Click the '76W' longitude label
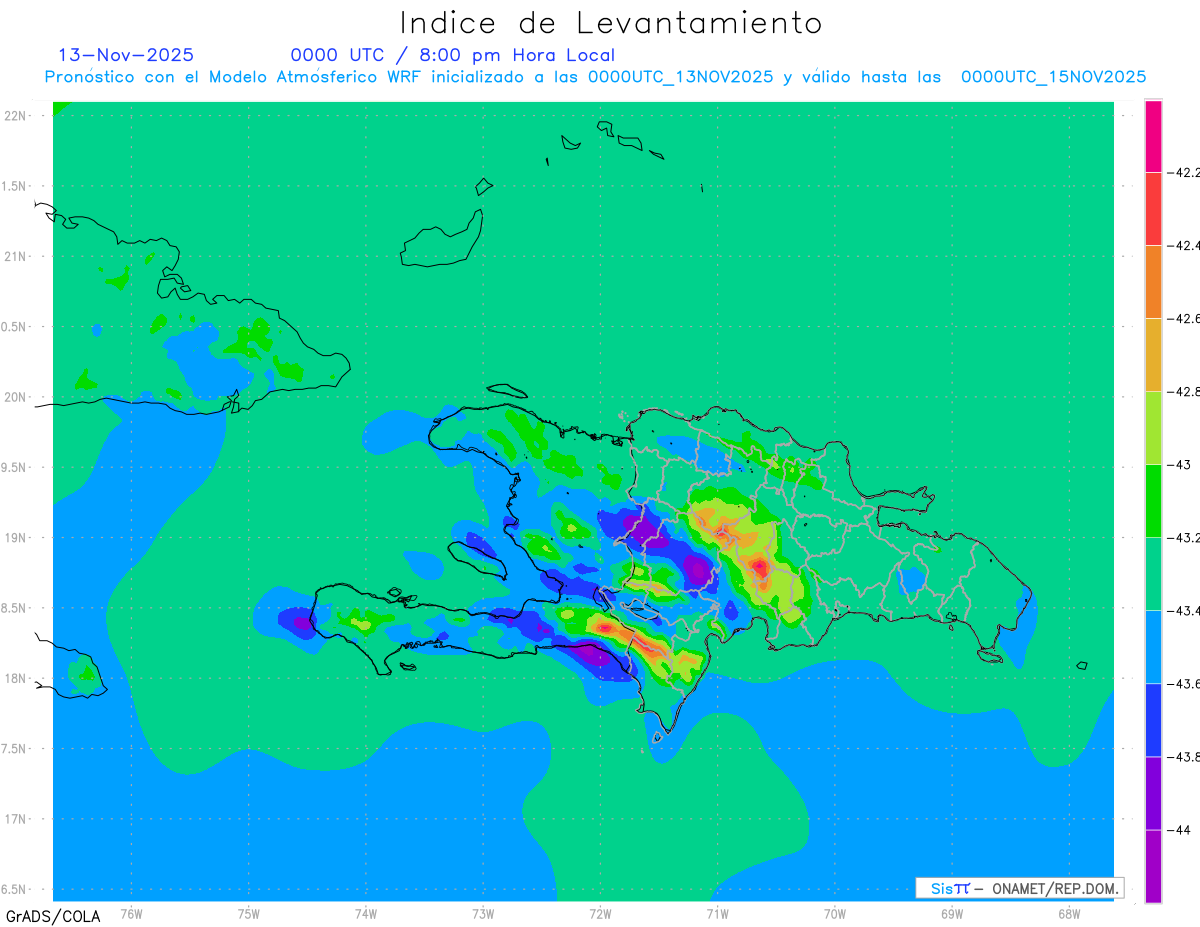Screen dimensions: 1200x927 [131, 913]
